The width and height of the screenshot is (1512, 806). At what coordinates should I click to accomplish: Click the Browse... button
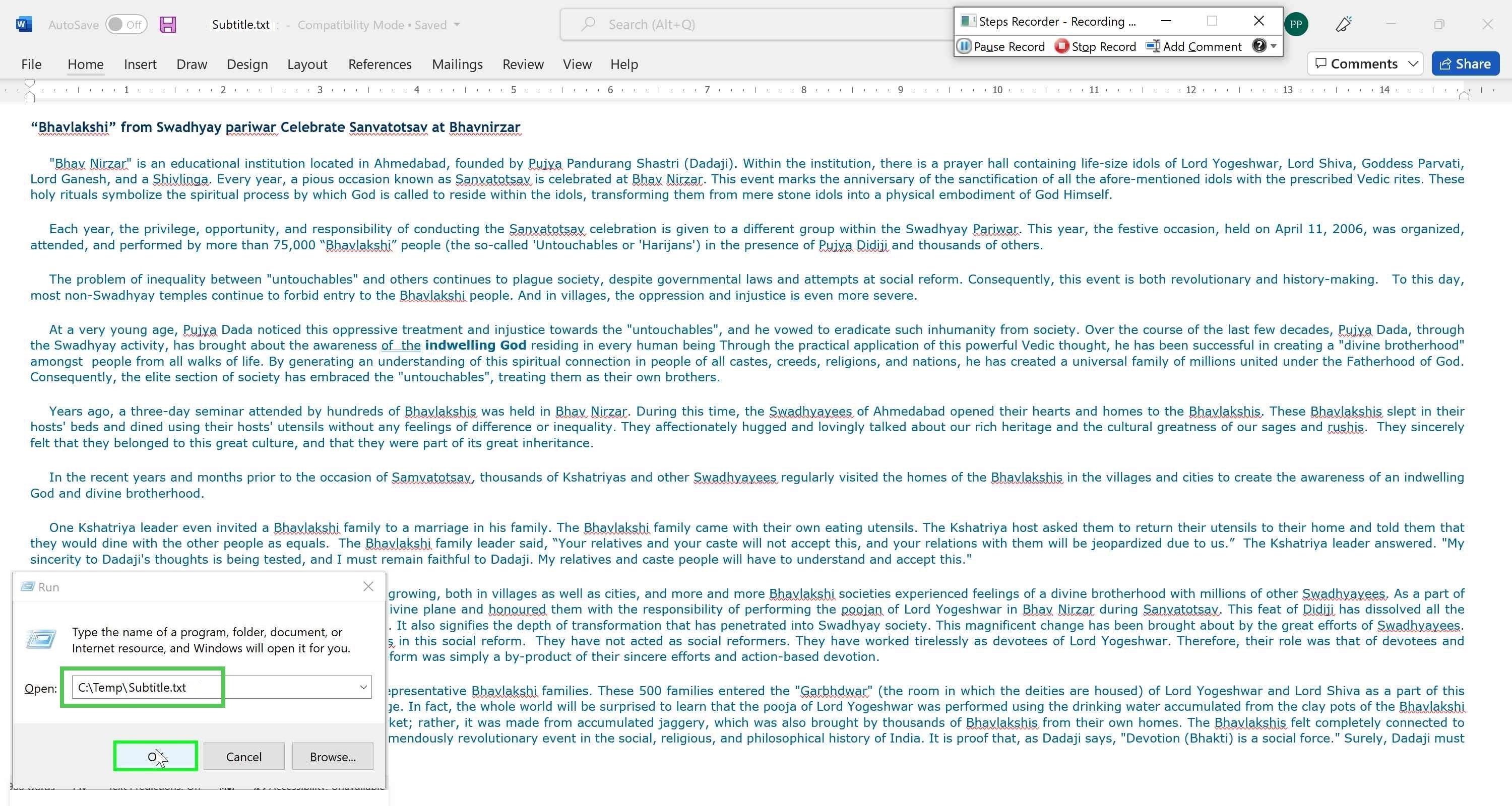pyautogui.click(x=332, y=757)
